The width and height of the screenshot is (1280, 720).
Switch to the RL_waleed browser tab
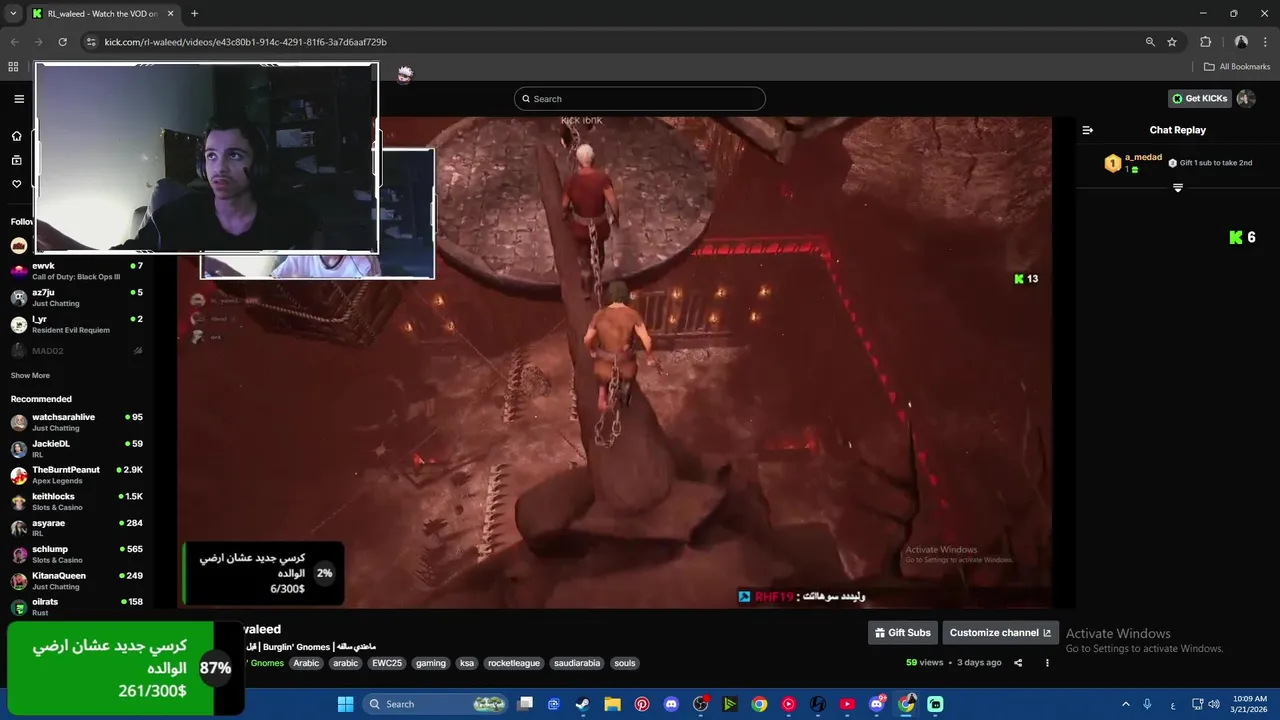click(x=103, y=14)
